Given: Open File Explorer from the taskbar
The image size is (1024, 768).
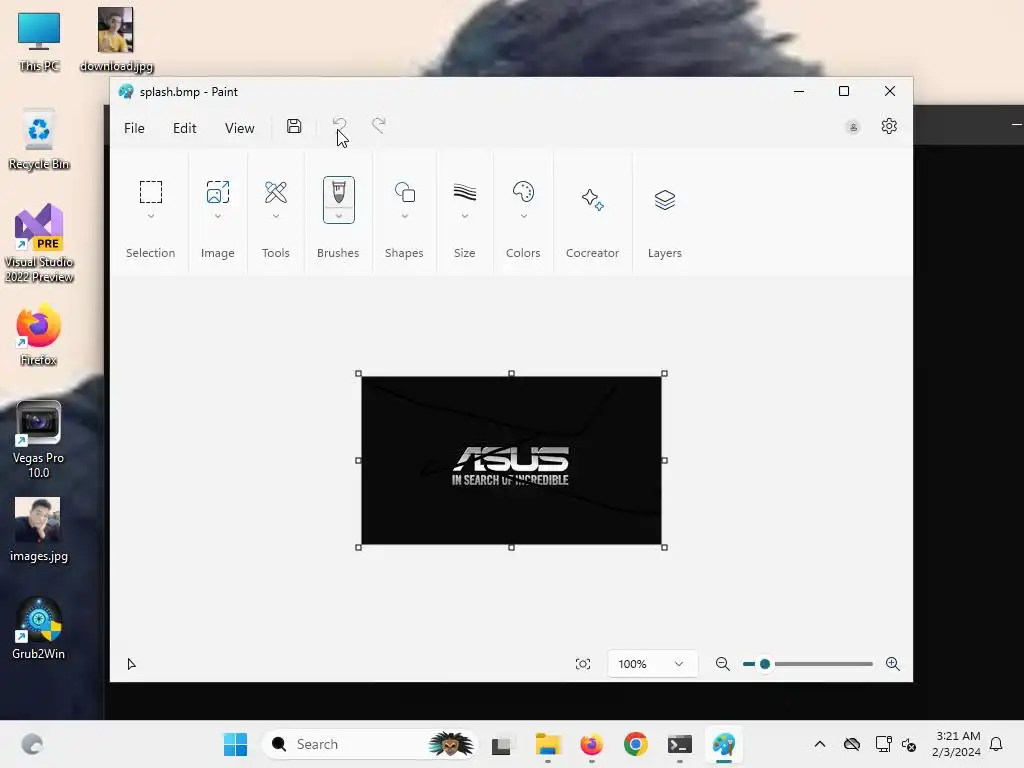Looking at the screenshot, I should [x=548, y=744].
